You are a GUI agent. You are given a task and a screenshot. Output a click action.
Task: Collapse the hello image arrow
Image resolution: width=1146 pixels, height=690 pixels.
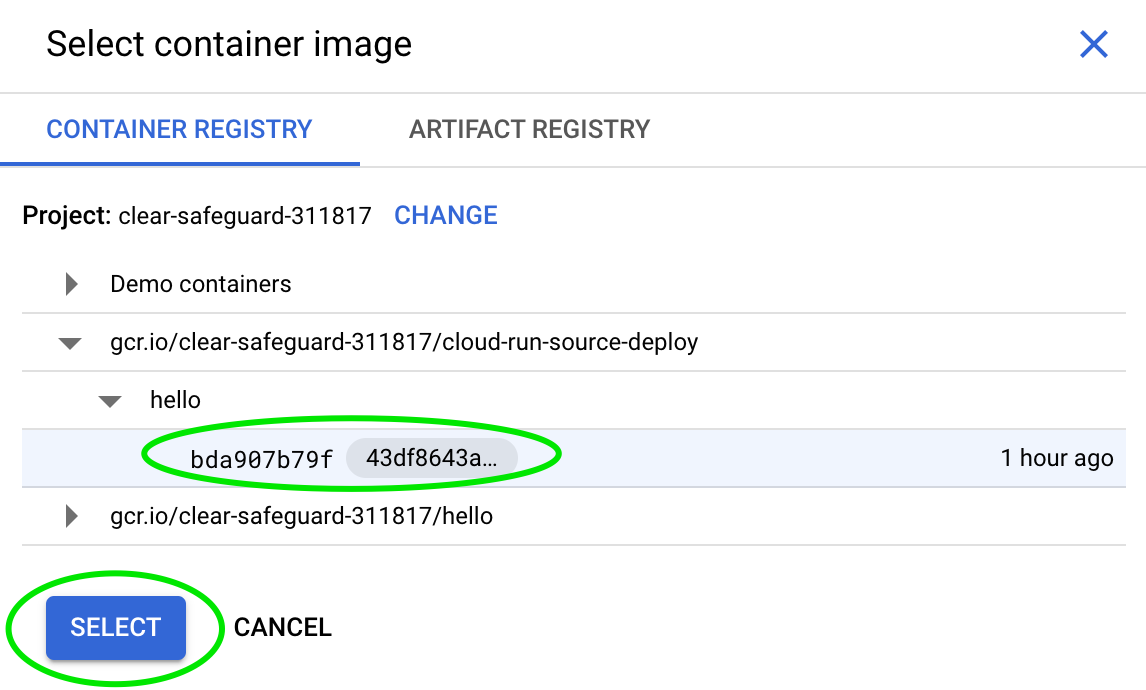click(110, 401)
